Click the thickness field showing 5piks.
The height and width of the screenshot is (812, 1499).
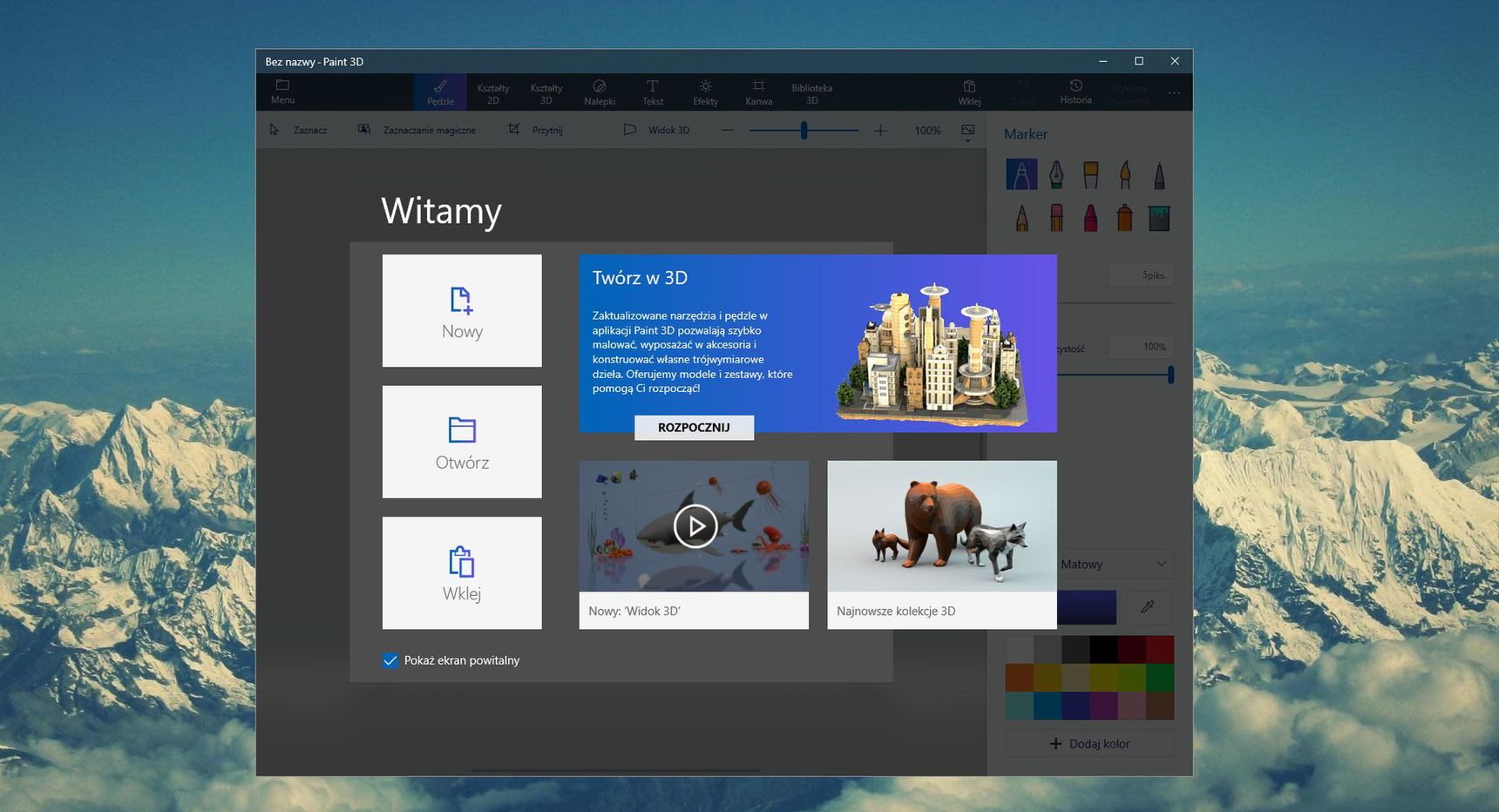(x=1140, y=275)
